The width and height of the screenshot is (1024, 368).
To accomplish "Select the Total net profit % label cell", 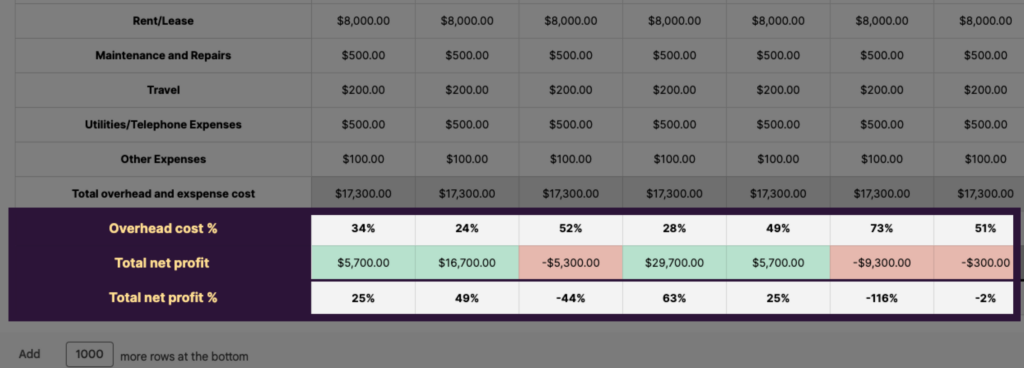I will point(163,298).
